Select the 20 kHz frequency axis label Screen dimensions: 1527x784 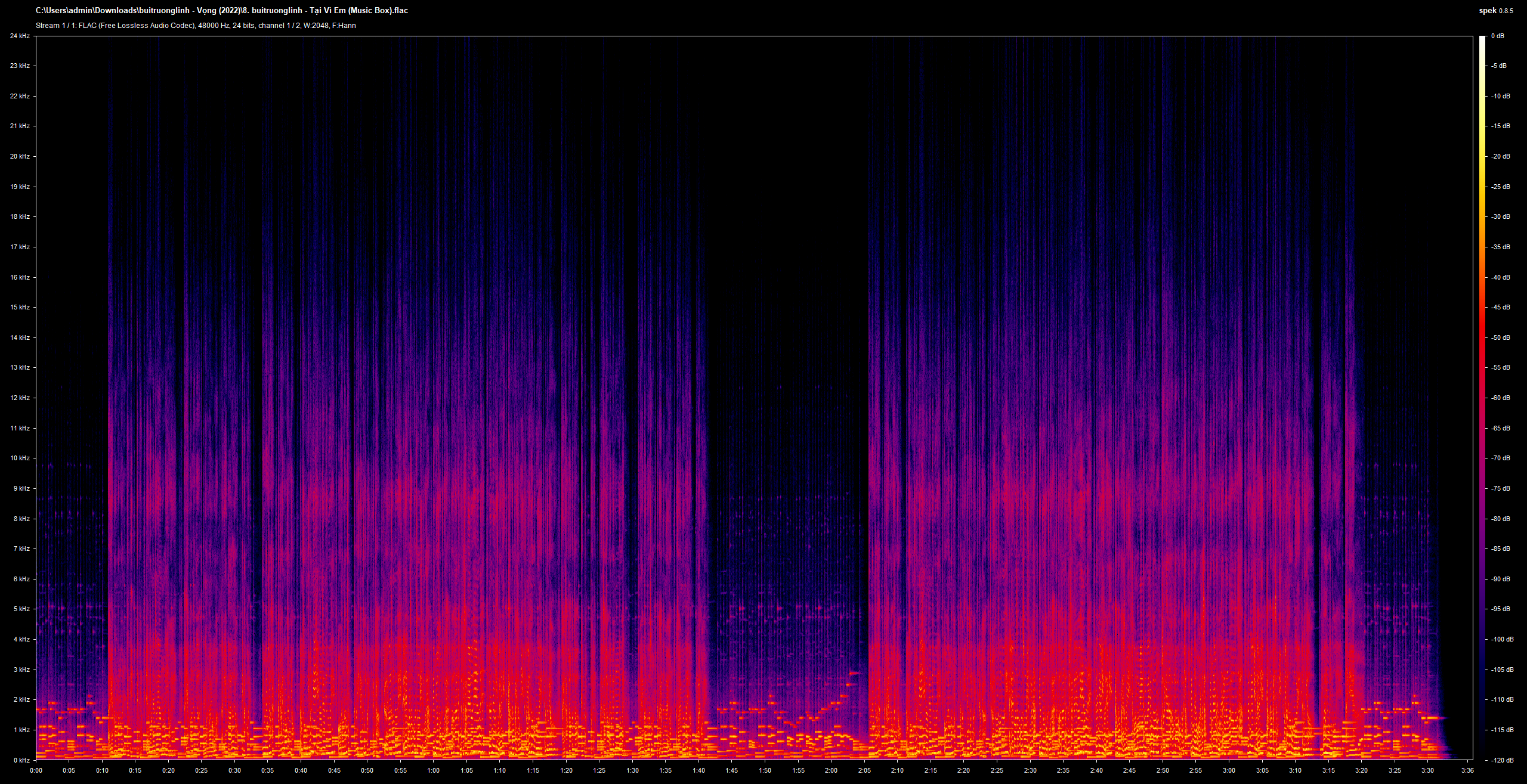(20, 156)
